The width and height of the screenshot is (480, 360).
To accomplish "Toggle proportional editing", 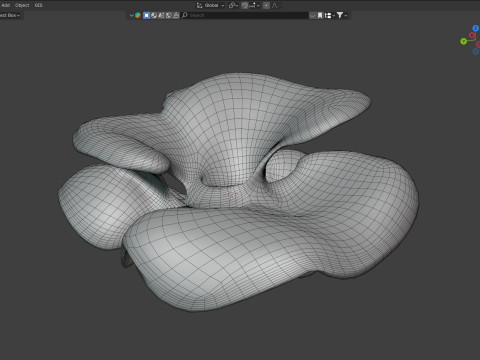I will [x=266, y=5].
